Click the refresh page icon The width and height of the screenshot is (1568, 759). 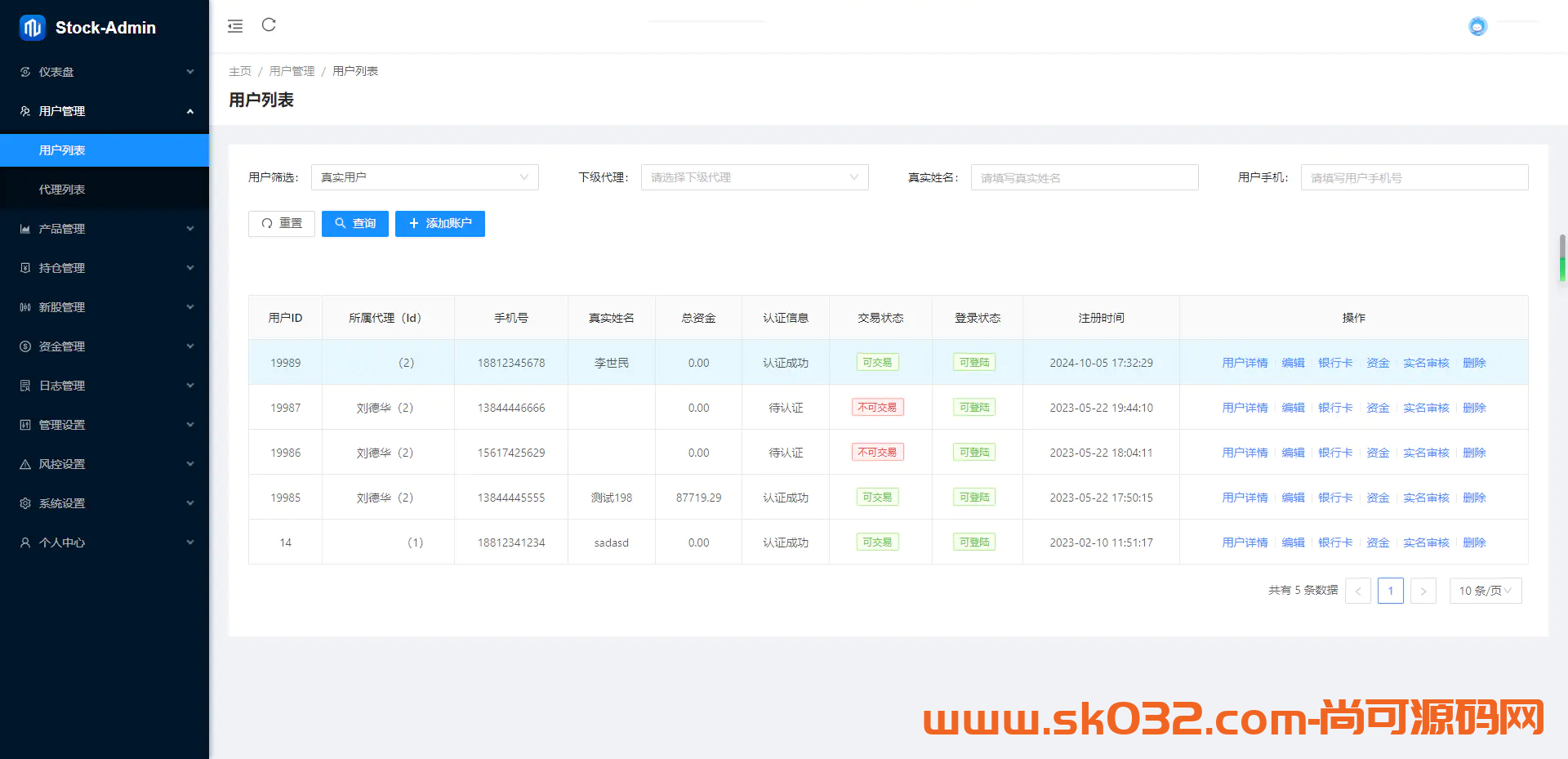click(x=269, y=25)
